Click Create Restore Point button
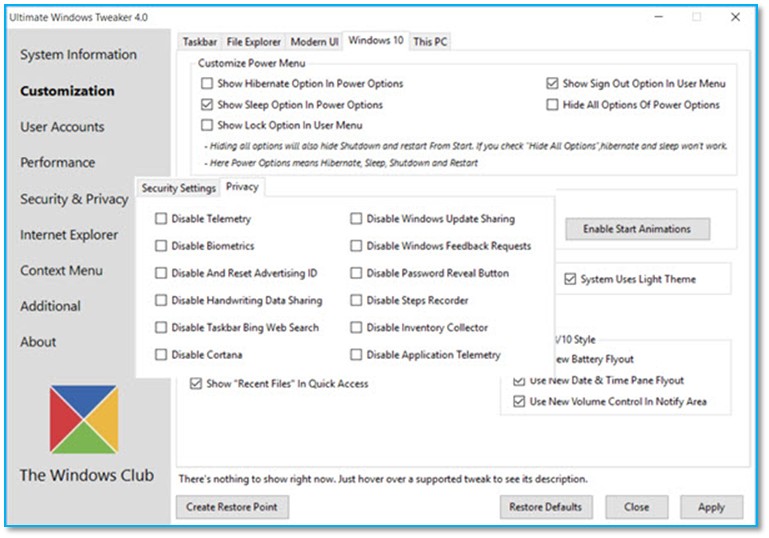Image resolution: width=769 pixels, height=538 pixels. coord(232,507)
